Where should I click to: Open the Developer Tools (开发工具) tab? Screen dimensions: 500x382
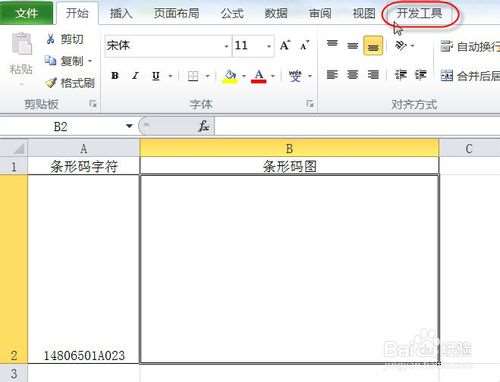coord(419,13)
